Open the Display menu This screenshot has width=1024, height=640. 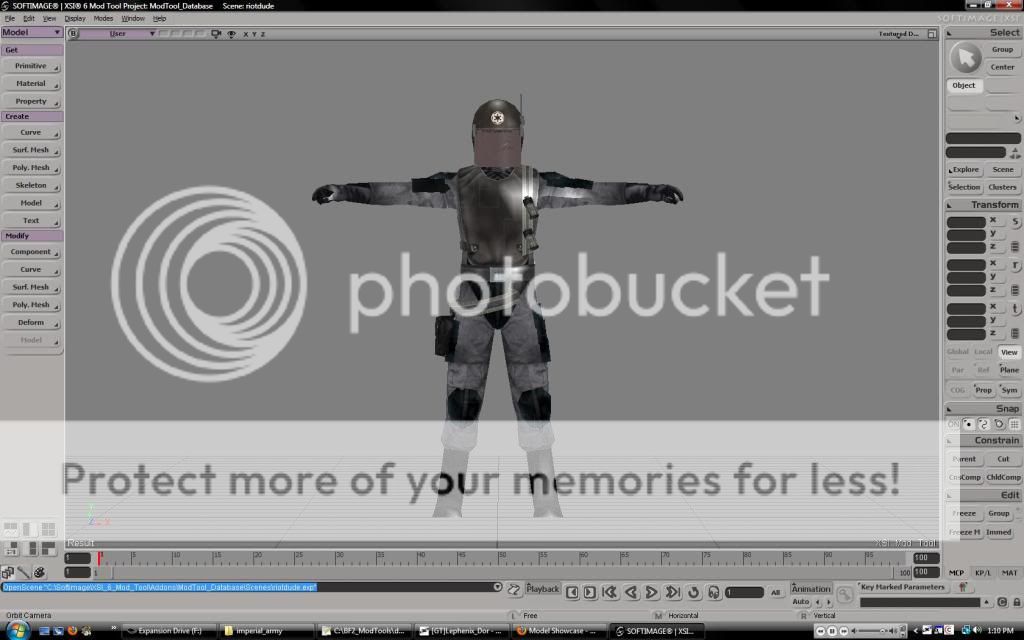(75, 19)
